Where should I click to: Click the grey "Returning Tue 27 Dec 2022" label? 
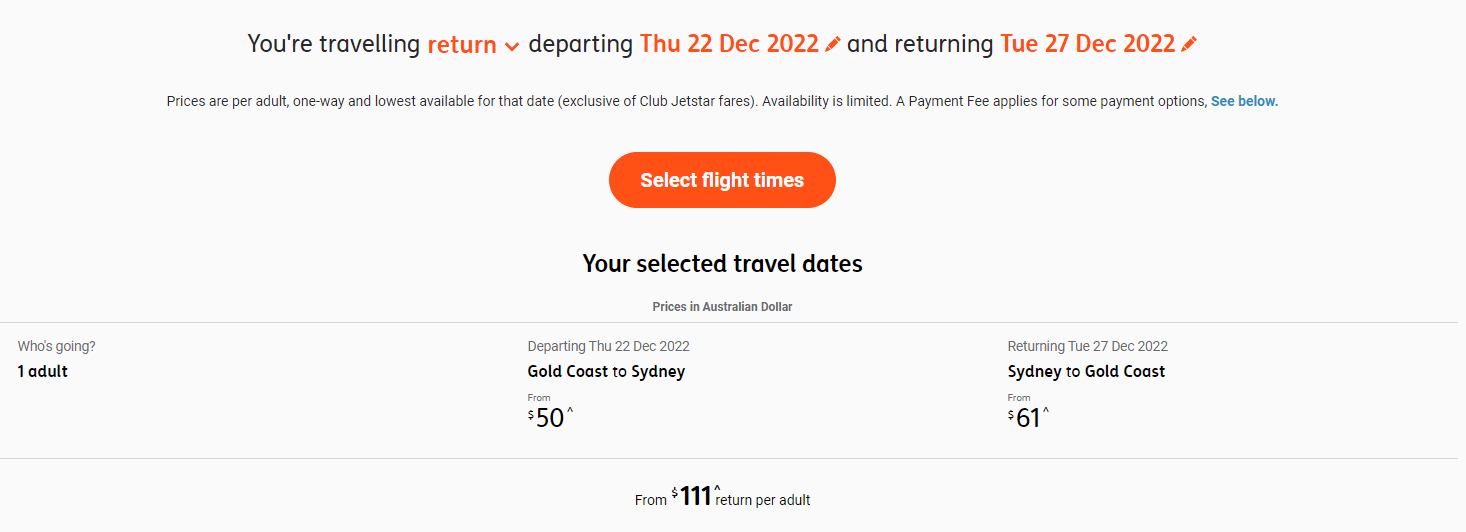pos(1087,346)
